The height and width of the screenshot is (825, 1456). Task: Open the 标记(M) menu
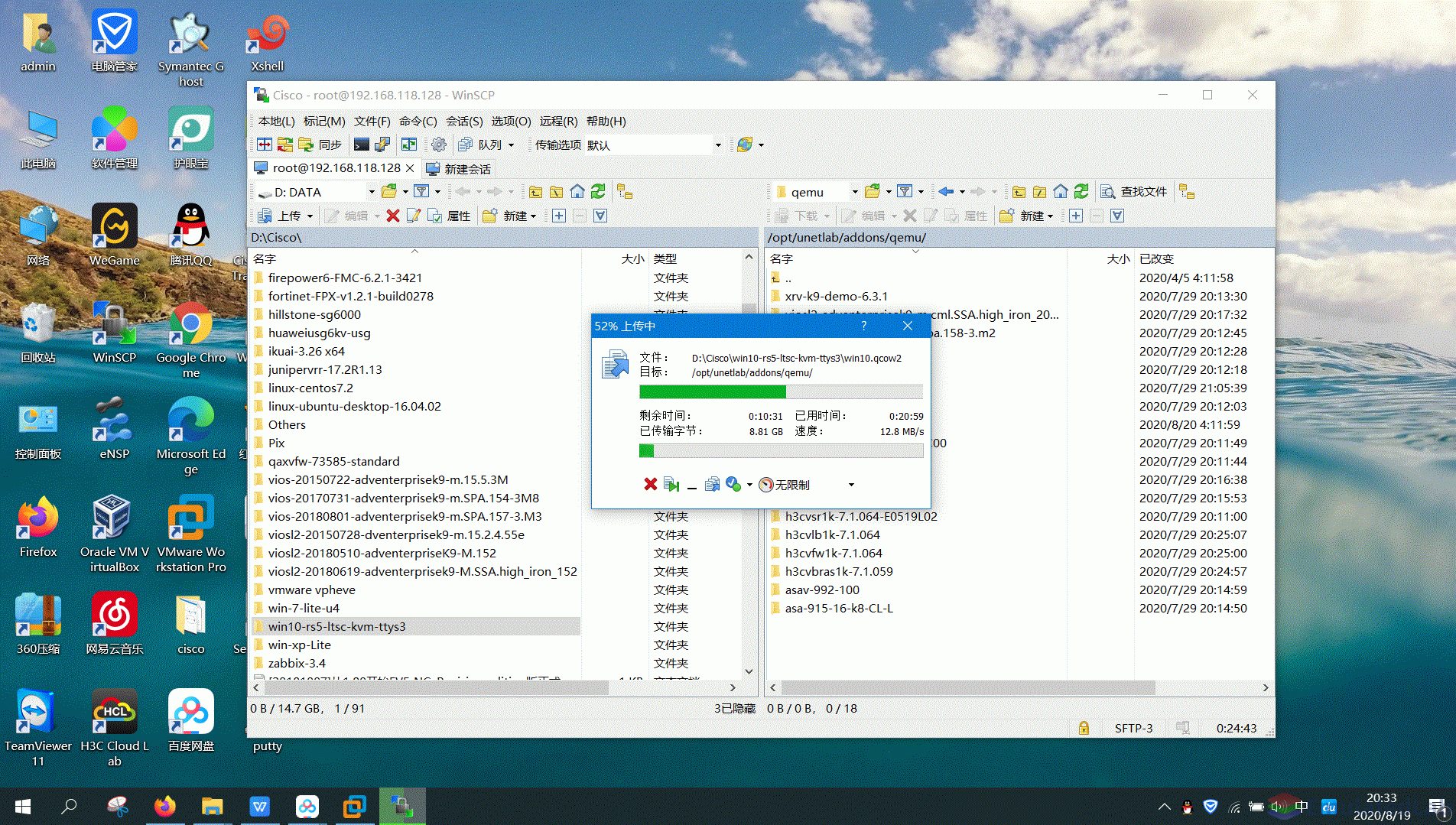pos(324,122)
